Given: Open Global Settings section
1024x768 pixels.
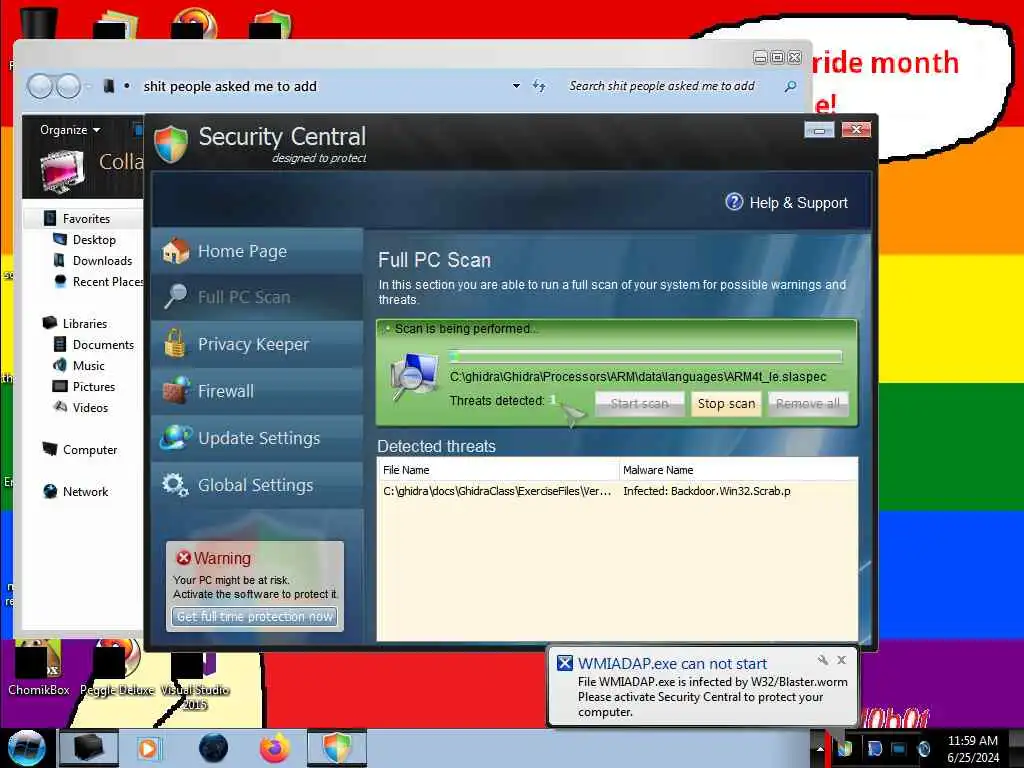Looking at the screenshot, I should [x=257, y=485].
